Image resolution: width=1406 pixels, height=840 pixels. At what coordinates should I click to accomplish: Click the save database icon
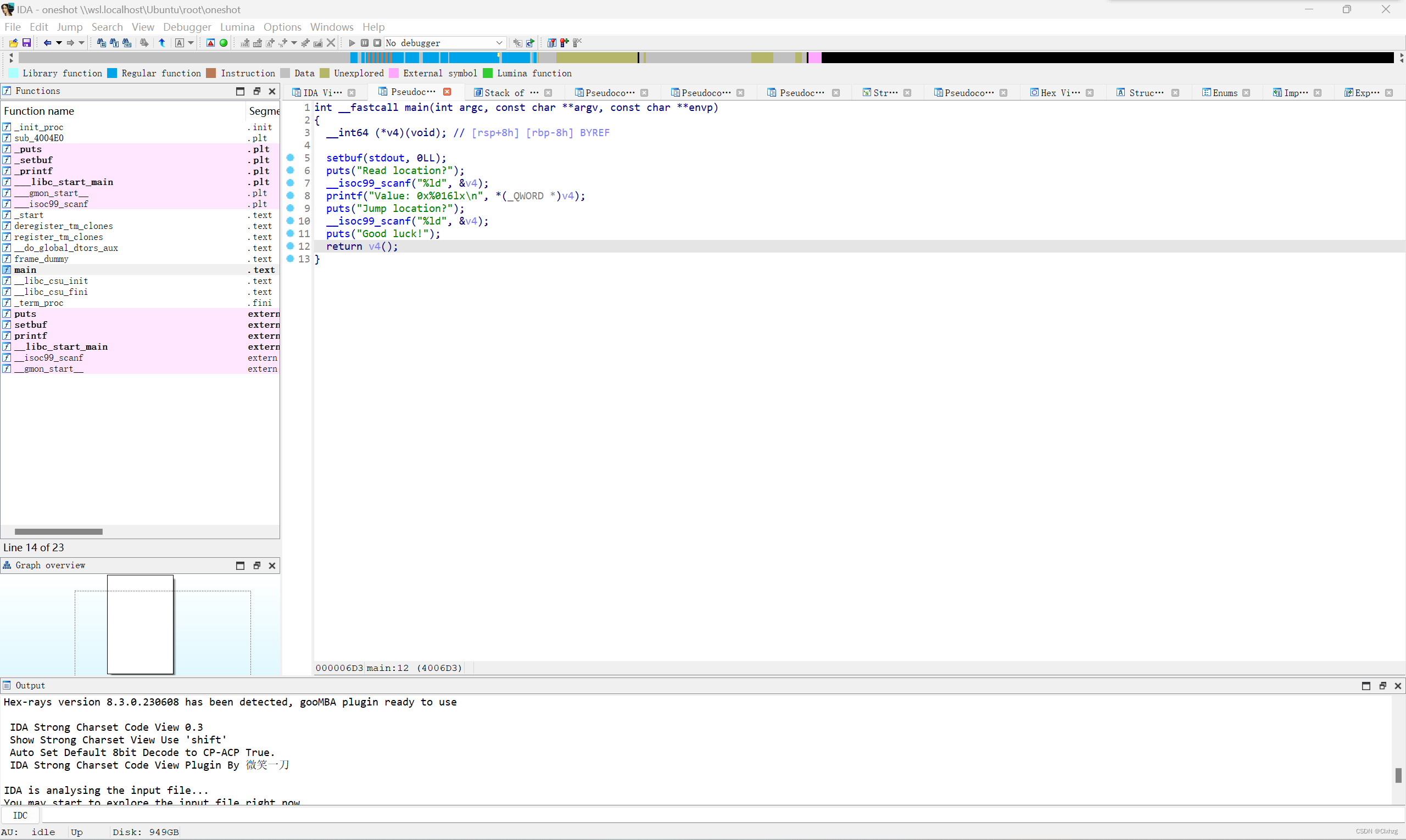(26, 43)
